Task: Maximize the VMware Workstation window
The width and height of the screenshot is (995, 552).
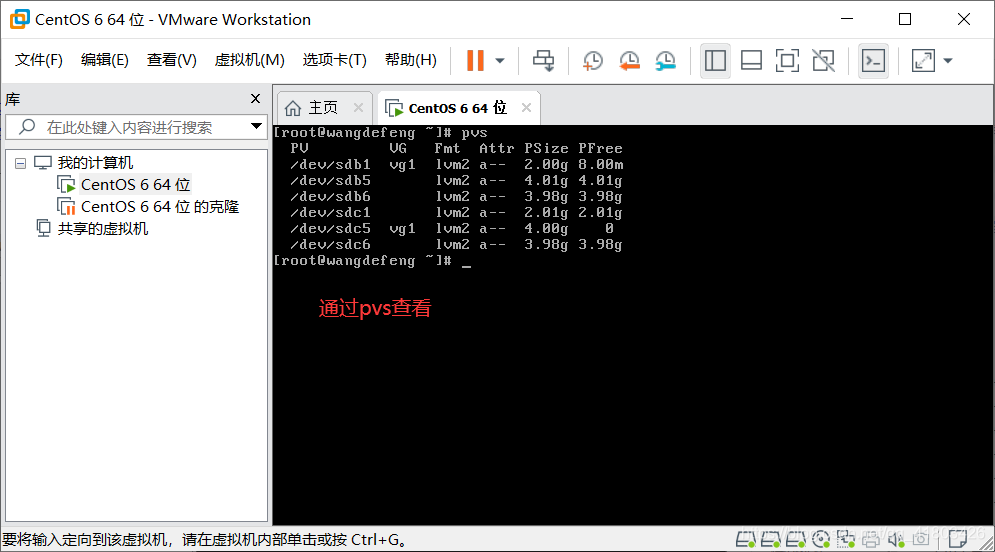Action: [x=906, y=19]
